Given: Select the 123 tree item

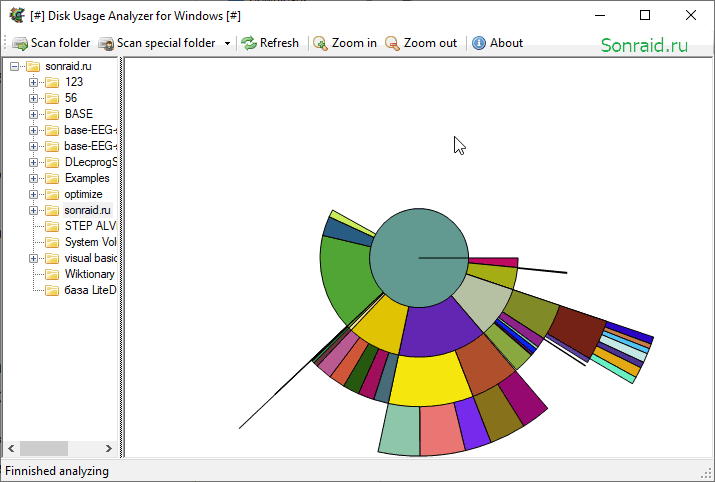Looking at the screenshot, I should coord(74,82).
